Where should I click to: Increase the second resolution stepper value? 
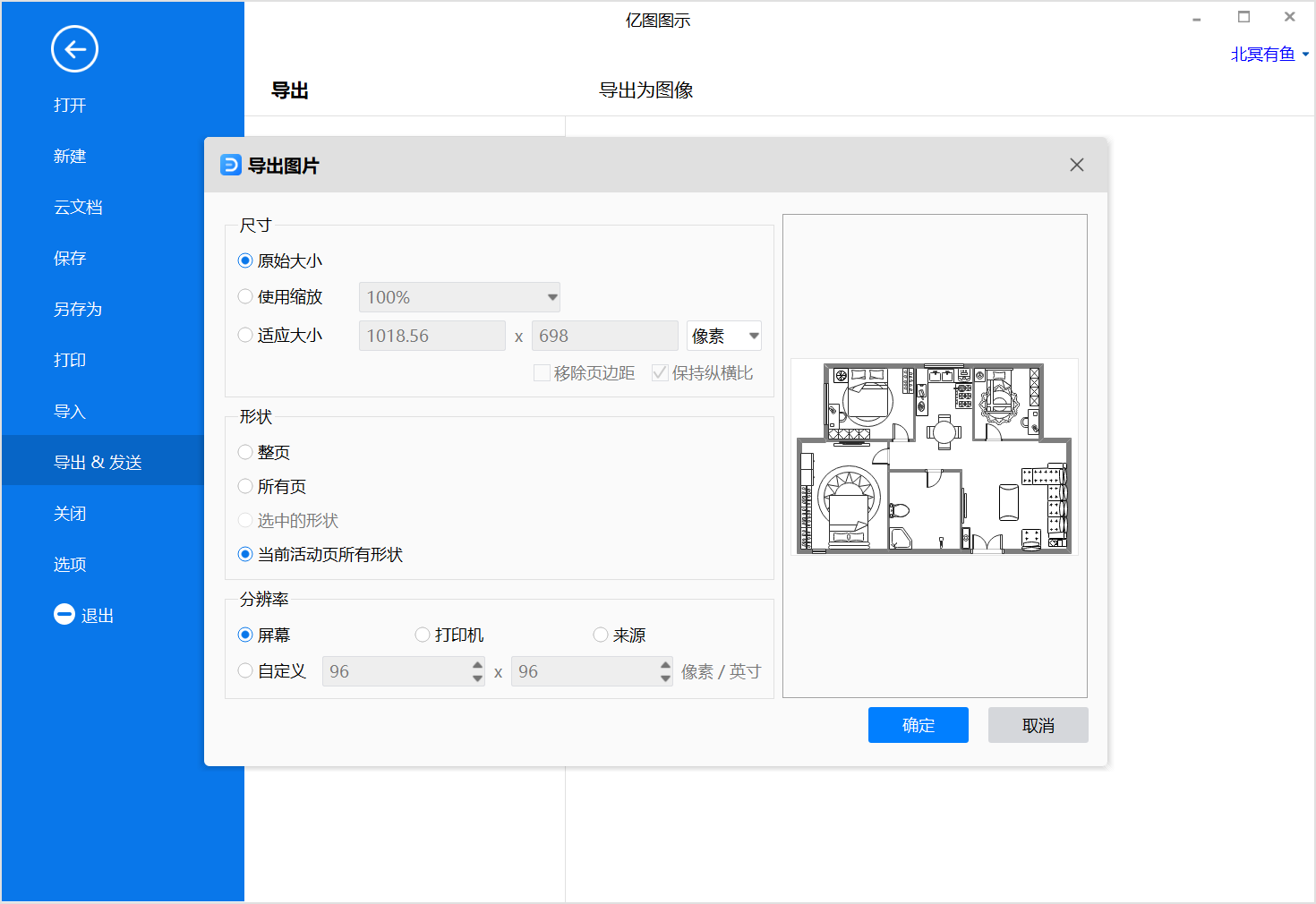[665, 664]
